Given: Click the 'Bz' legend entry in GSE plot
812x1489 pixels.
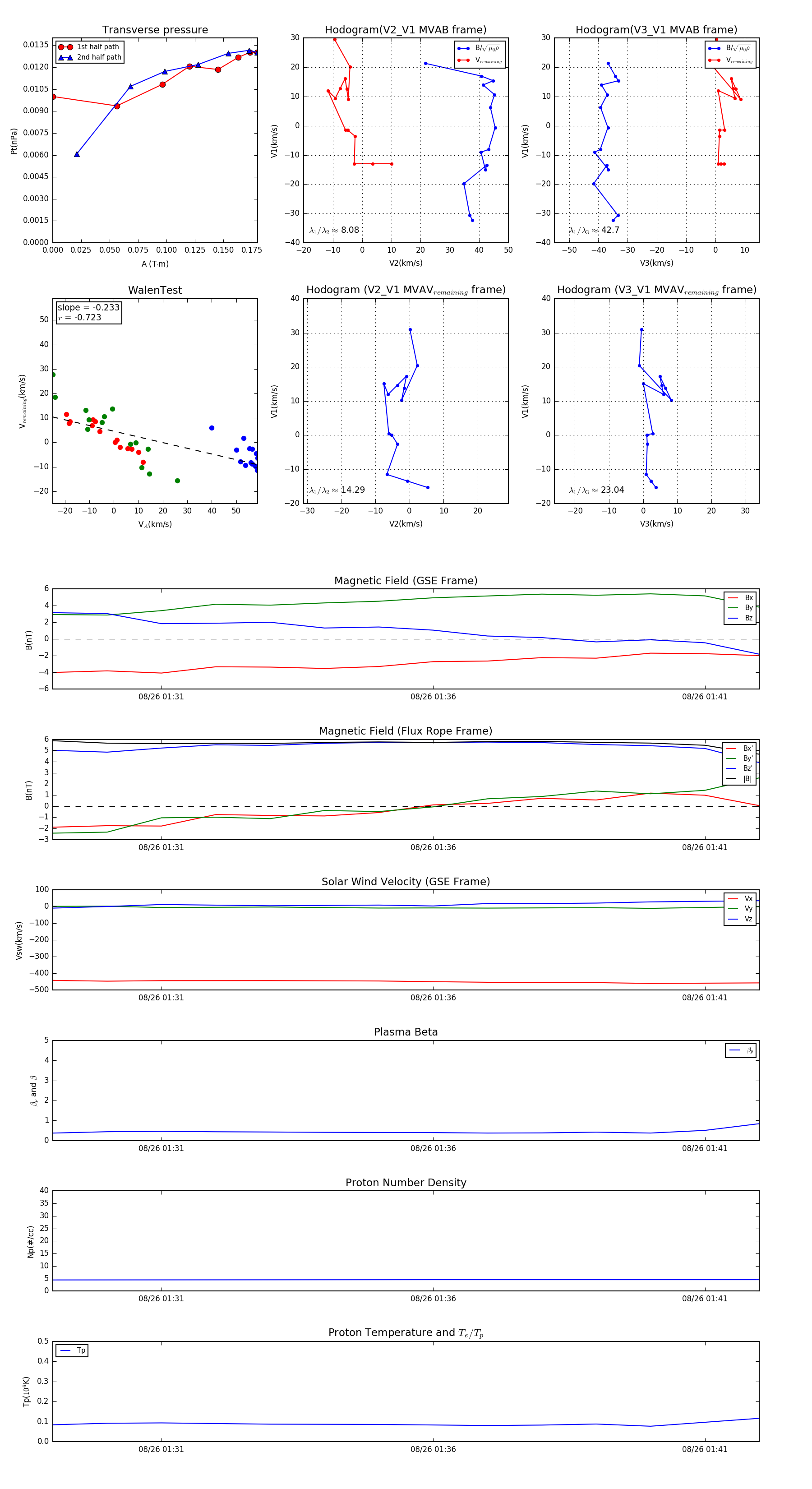Looking at the screenshot, I should coord(740,618).
